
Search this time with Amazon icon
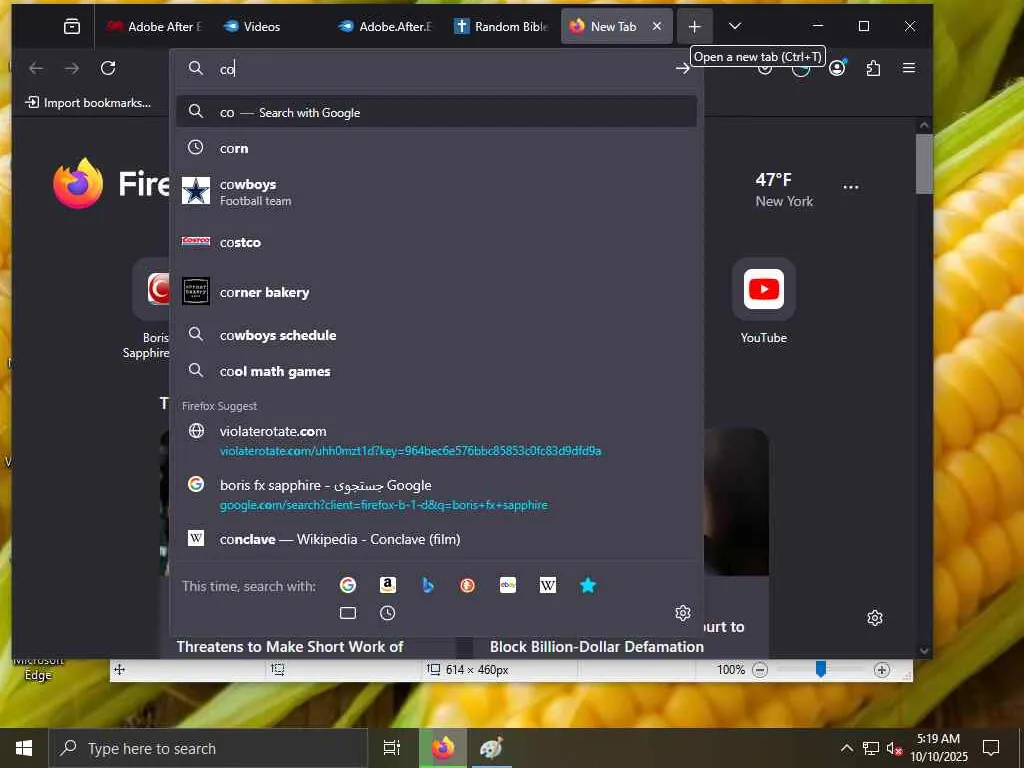[x=388, y=585]
